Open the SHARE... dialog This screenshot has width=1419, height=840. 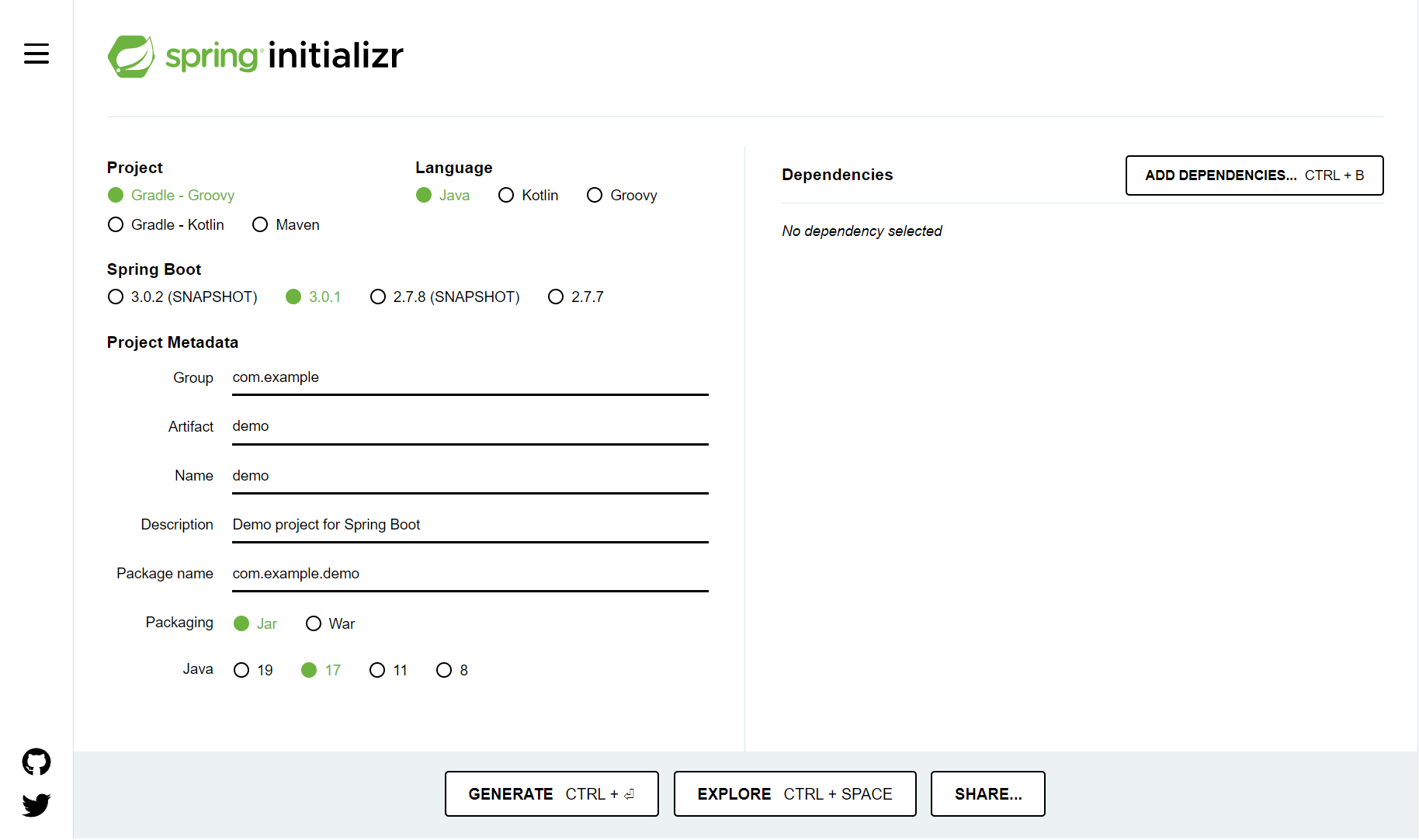[x=988, y=794]
